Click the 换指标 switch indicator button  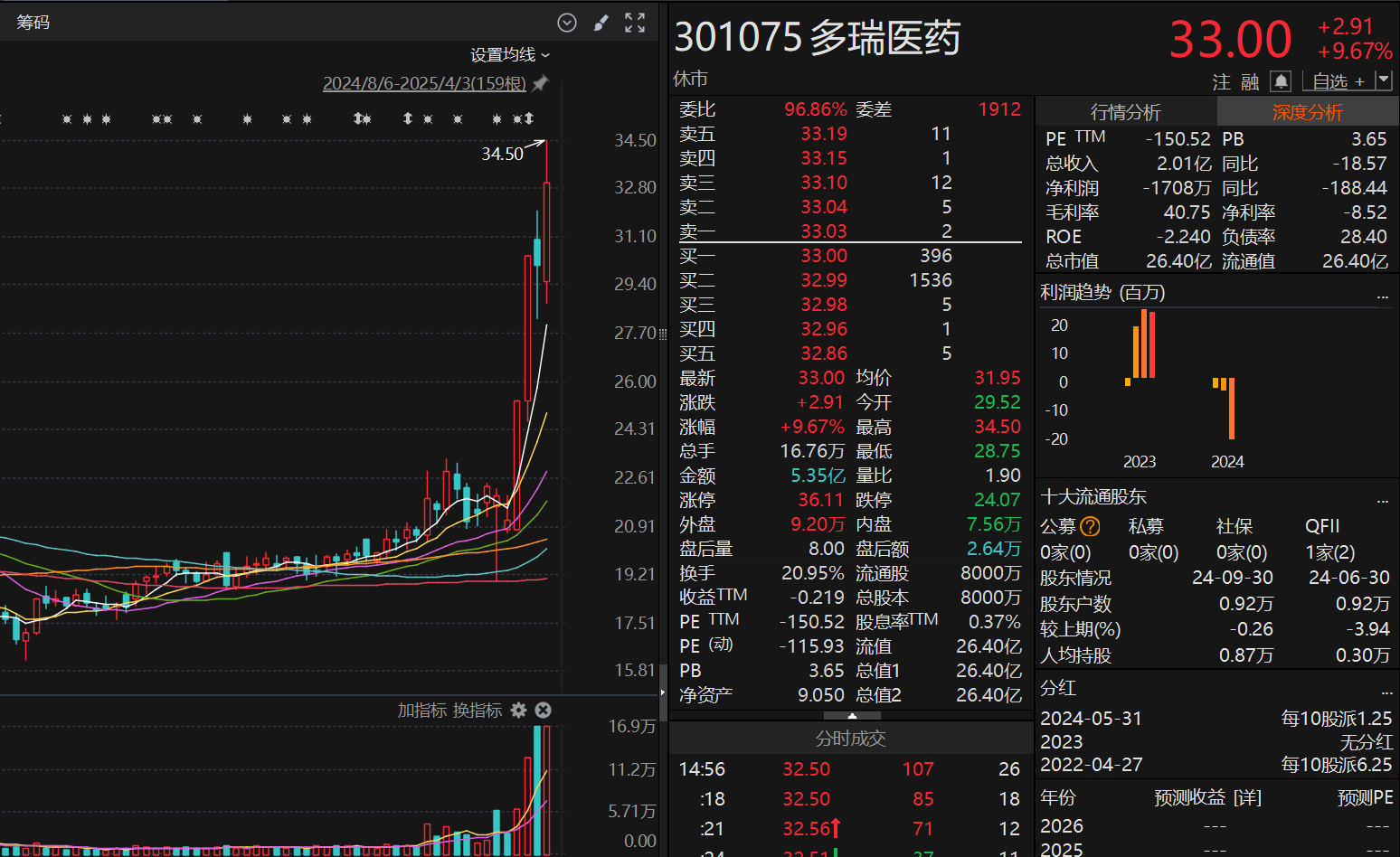click(x=477, y=711)
